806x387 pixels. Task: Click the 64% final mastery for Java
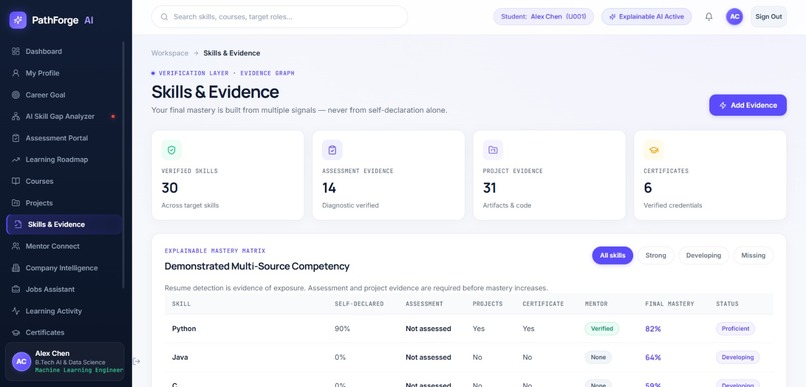pyautogui.click(x=653, y=357)
